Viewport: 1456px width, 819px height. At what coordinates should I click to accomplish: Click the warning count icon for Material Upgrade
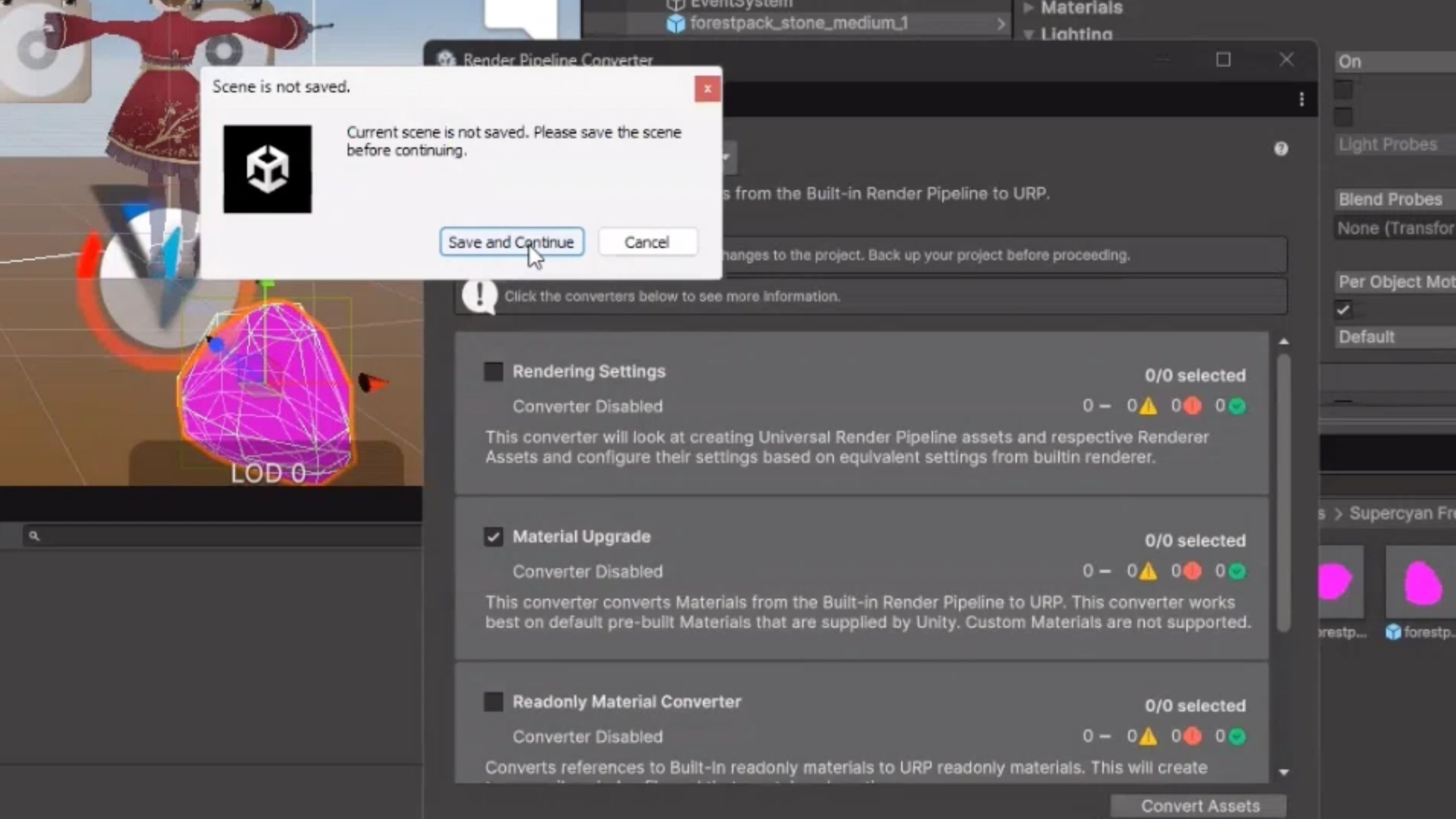[x=1148, y=571]
